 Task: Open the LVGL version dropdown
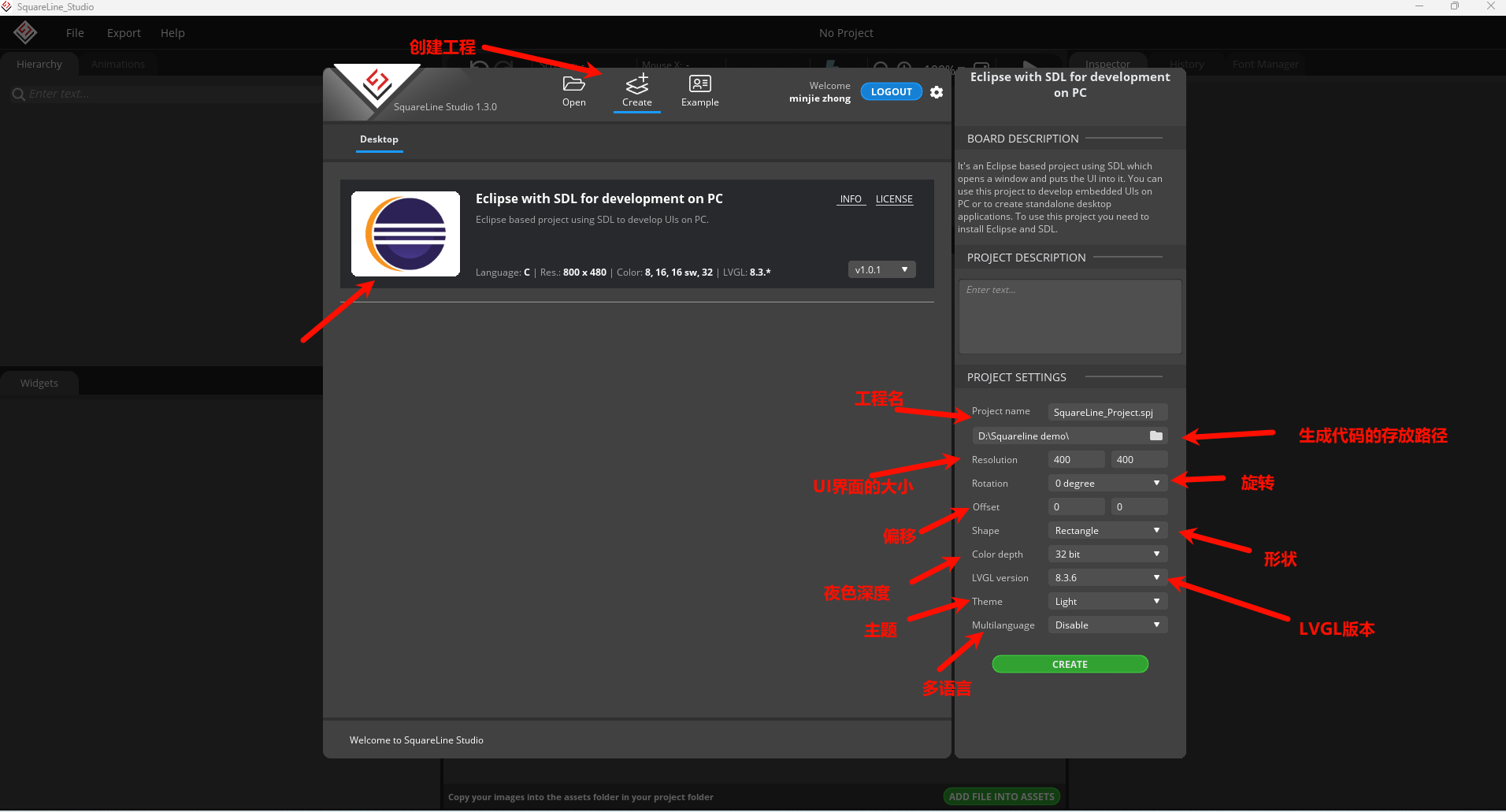[1107, 578]
